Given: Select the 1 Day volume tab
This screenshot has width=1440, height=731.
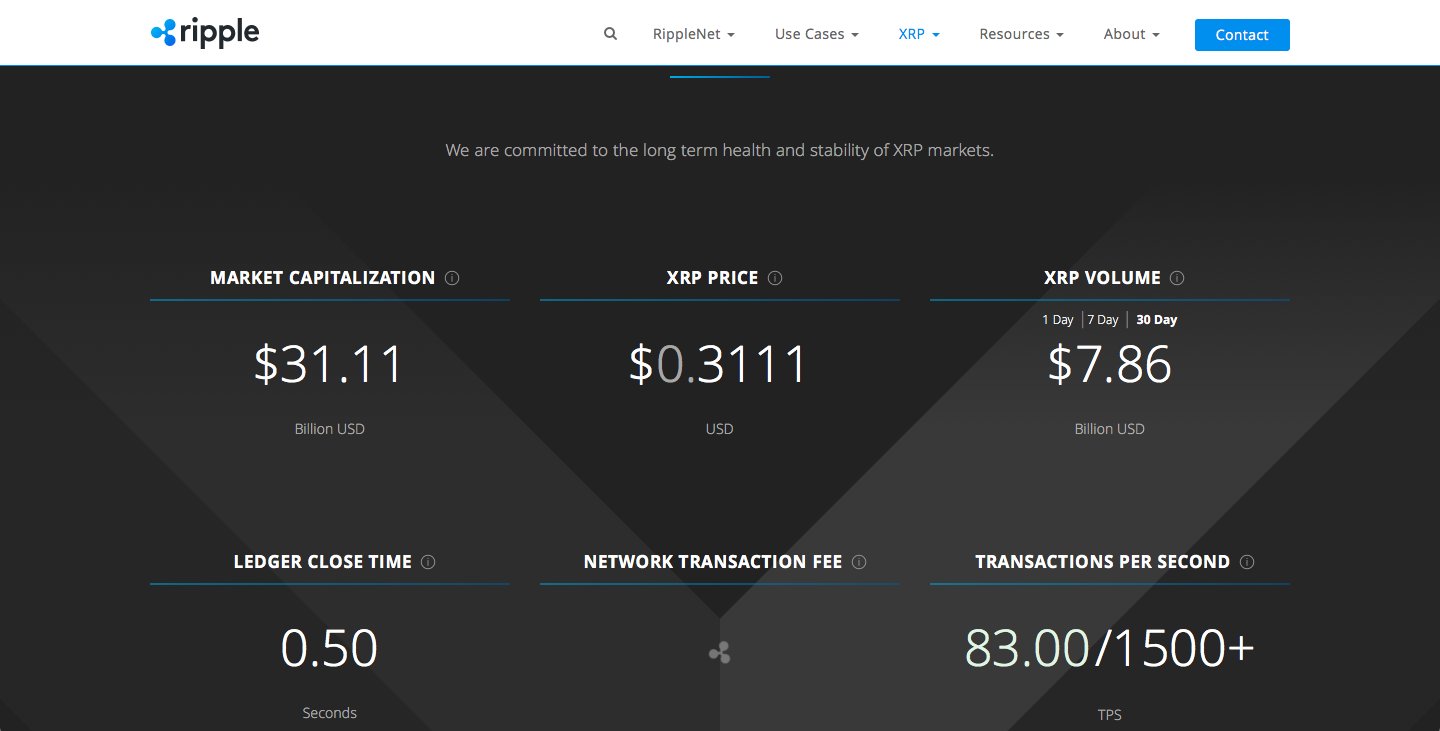Looking at the screenshot, I should point(1057,320).
